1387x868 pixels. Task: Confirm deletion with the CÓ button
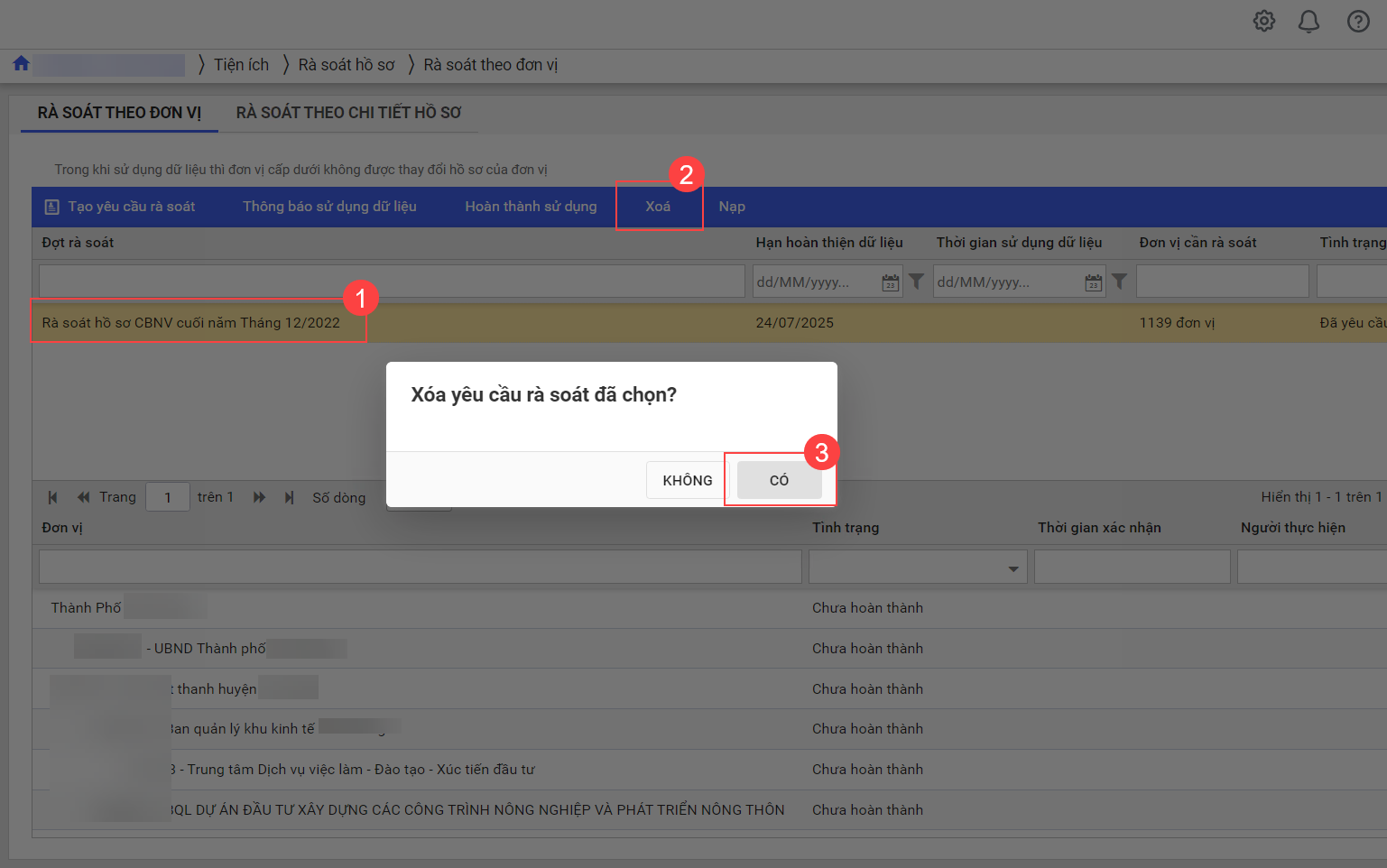(x=779, y=480)
